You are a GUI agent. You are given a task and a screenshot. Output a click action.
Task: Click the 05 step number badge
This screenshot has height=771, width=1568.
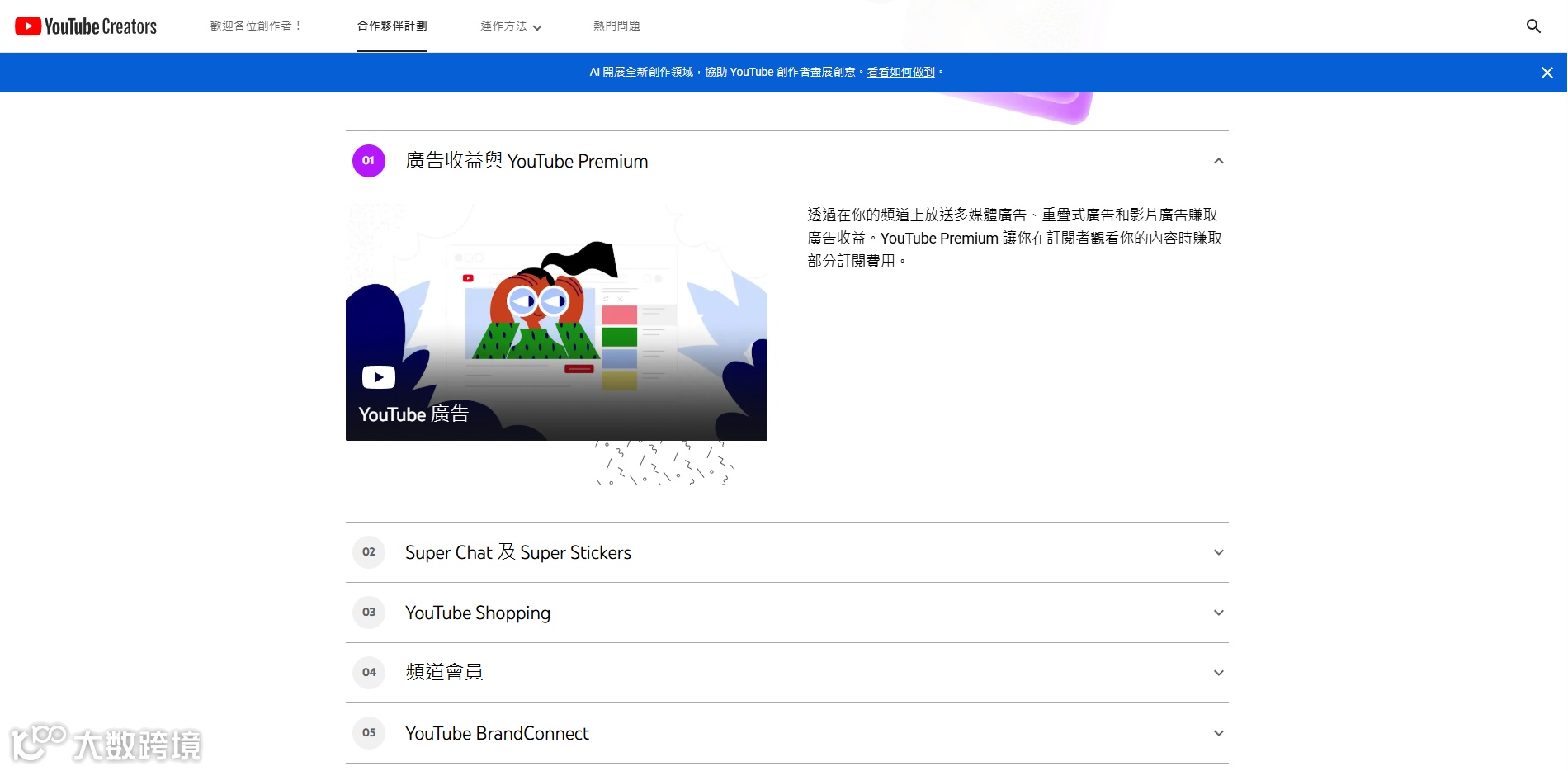[x=369, y=733]
